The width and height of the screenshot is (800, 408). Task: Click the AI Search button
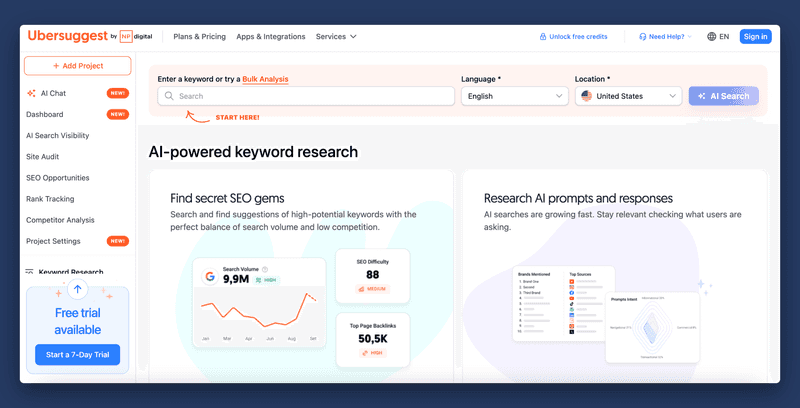coord(723,96)
